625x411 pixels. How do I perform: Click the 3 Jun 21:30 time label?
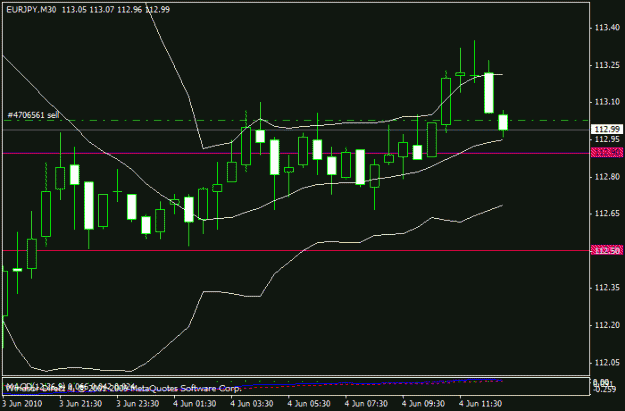(x=81, y=403)
